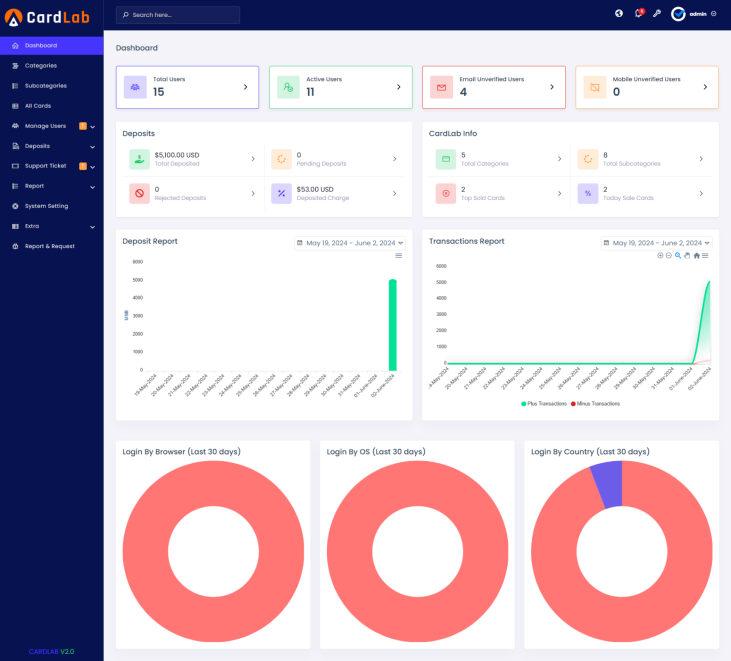Click the Today Sale Cards percent icon
The width and height of the screenshot is (731, 661).
point(588,193)
